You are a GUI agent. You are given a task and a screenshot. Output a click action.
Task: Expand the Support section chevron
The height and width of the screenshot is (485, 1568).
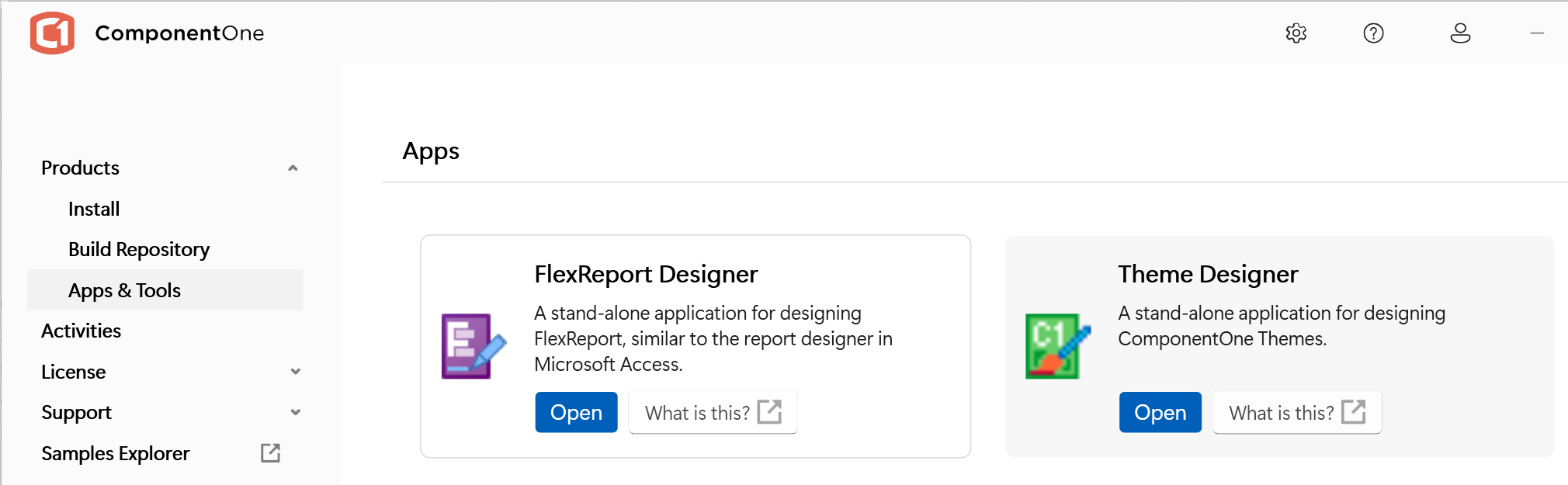pos(295,412)
